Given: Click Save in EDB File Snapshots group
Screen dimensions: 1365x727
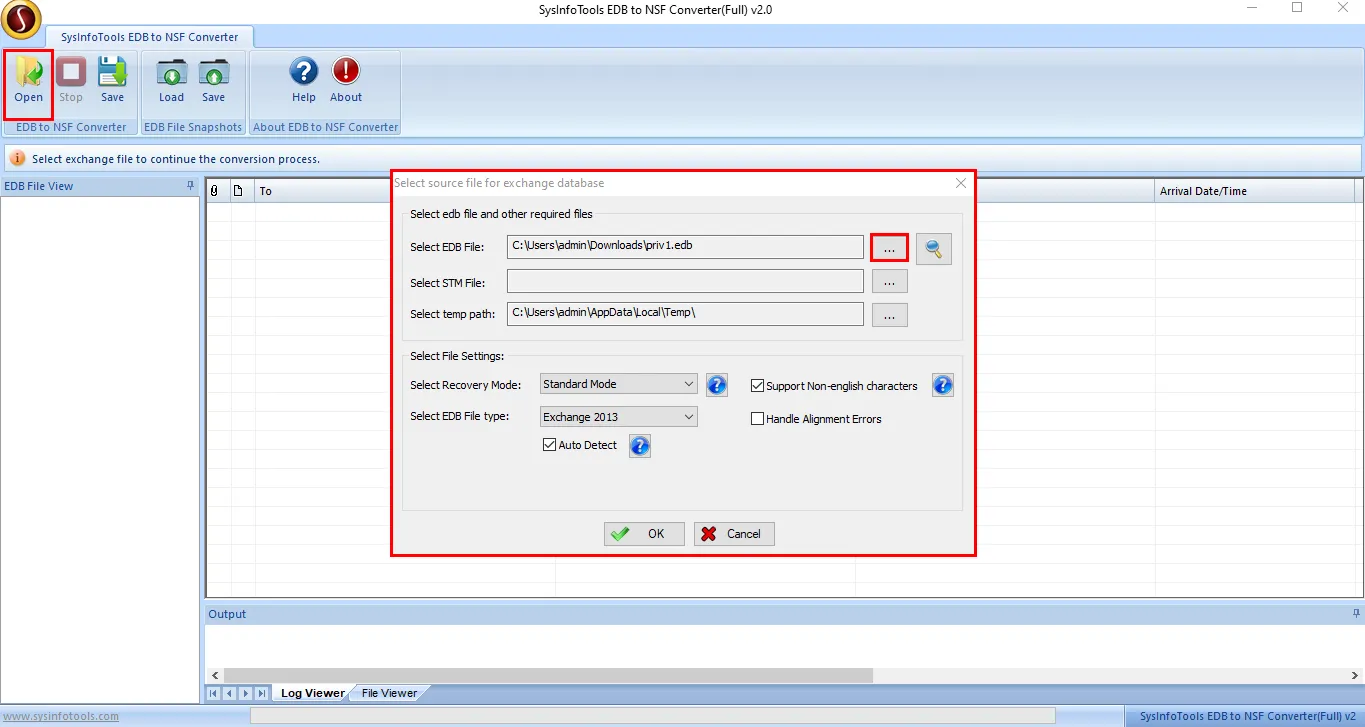Looking at the screenshot, I should pos(214,80).
